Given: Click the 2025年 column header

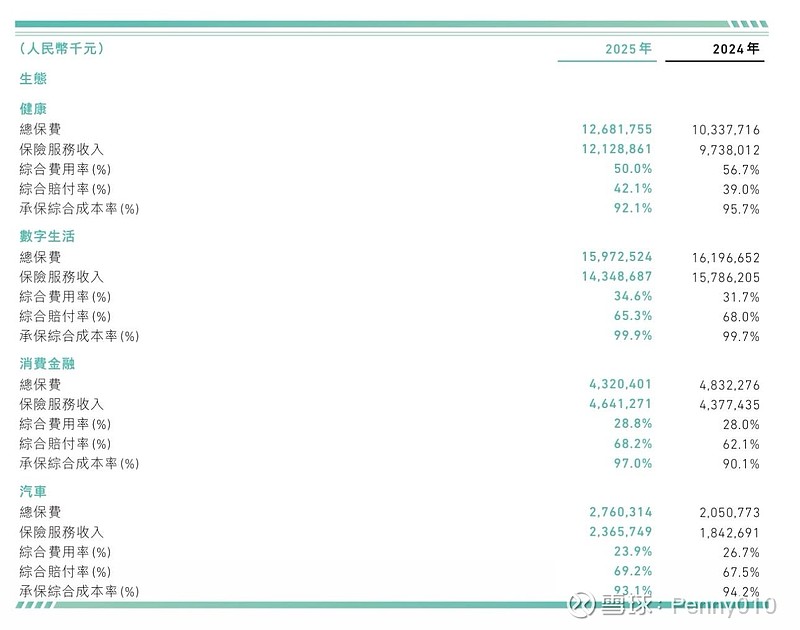Looking at the screenshot, I should [x=628, y=48].
